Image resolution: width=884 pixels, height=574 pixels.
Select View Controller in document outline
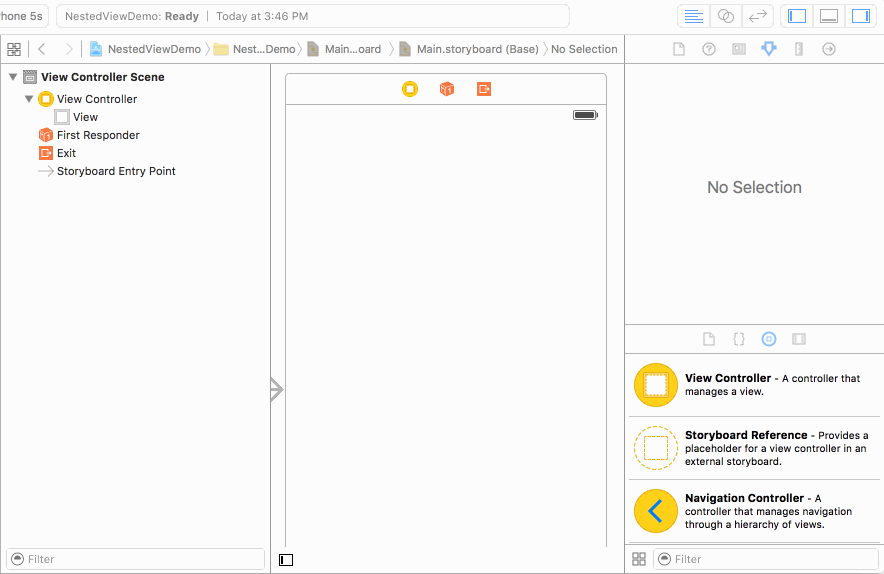pyautogui.click(x=88, y=99)
